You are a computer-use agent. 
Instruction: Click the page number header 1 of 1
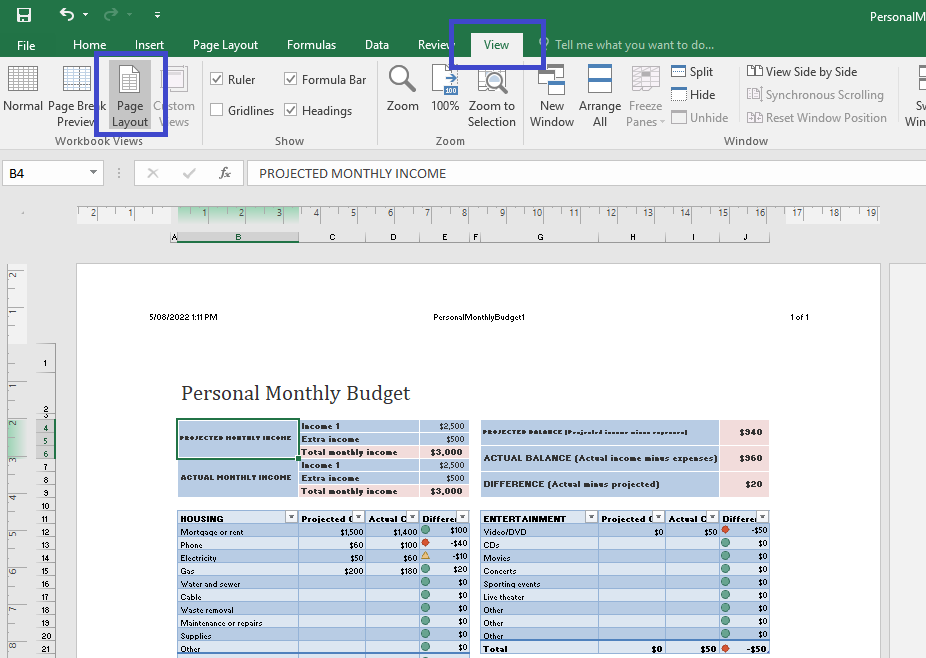point(800,317)
